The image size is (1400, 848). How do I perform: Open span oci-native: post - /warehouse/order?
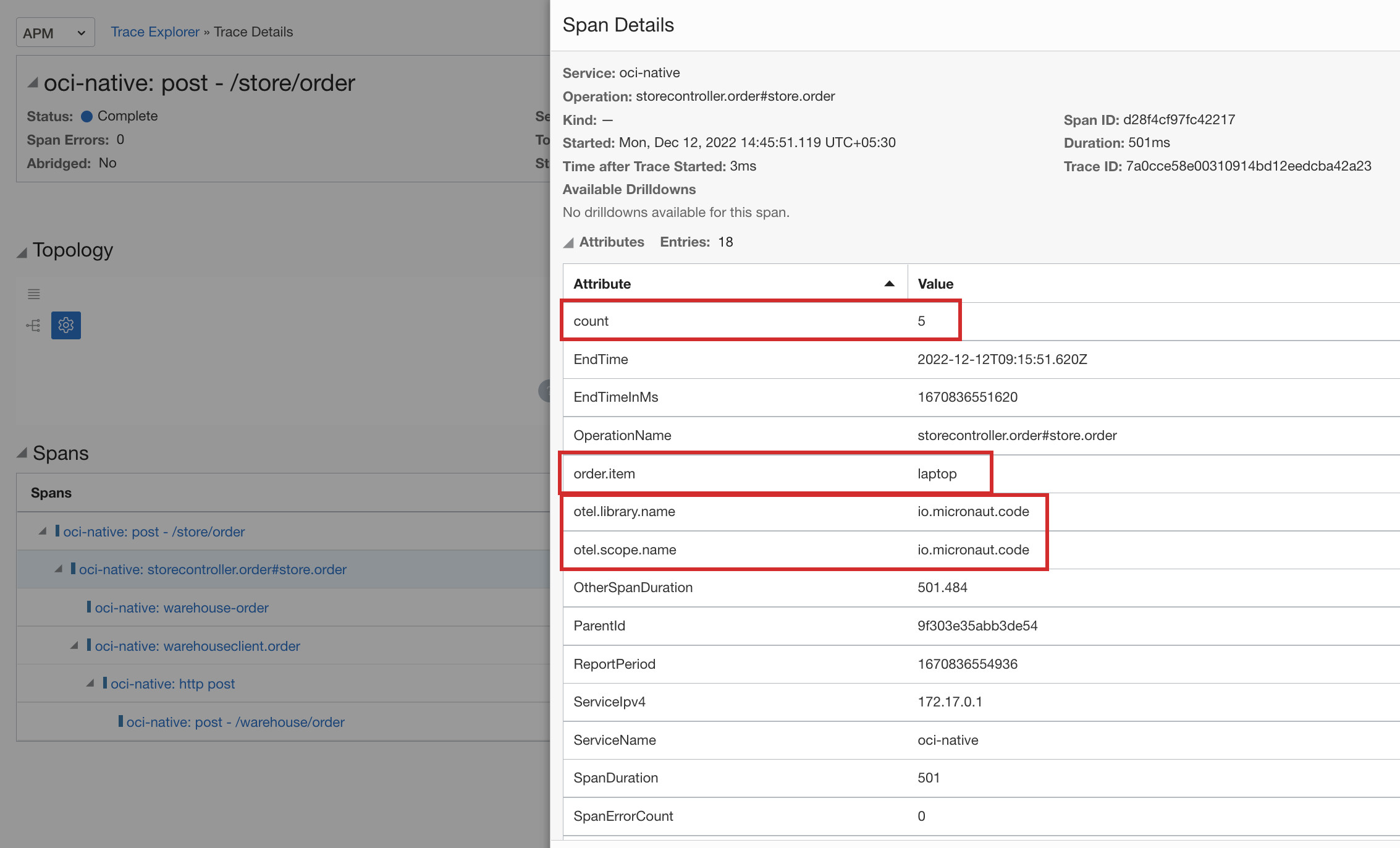pos(235,722)
